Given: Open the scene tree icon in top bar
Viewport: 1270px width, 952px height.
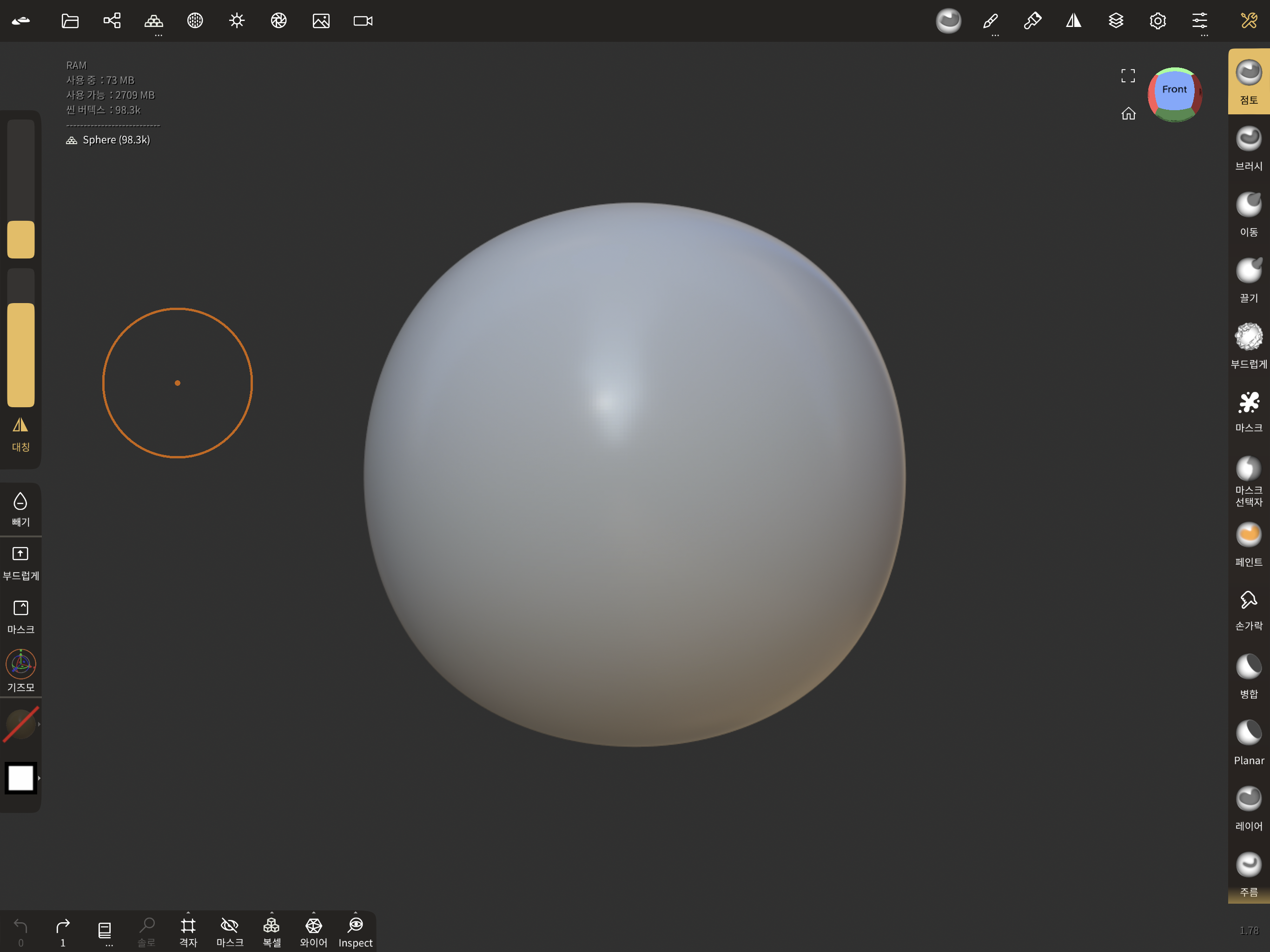Looking at the screenshot, I should (x=112, y=21).
